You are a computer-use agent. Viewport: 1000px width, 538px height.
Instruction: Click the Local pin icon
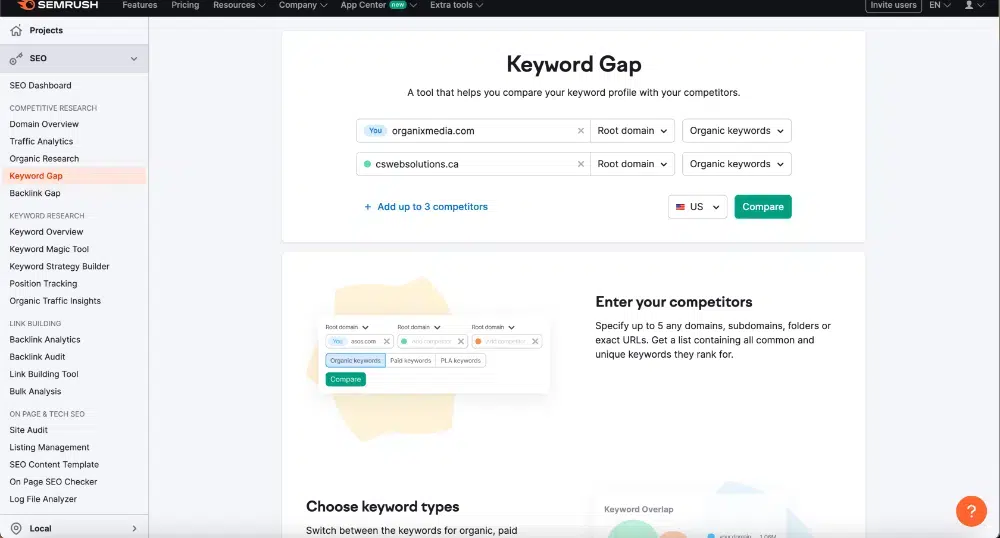(16, 528)
